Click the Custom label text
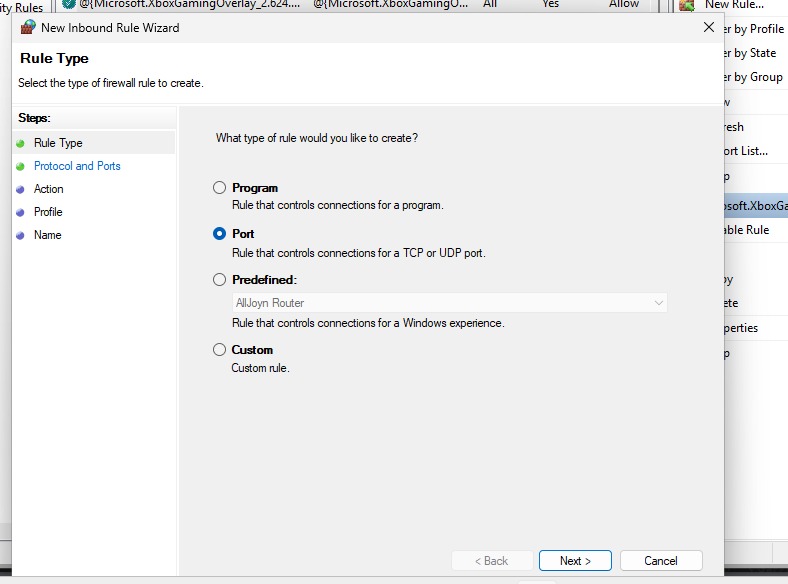 coord(252,349)
